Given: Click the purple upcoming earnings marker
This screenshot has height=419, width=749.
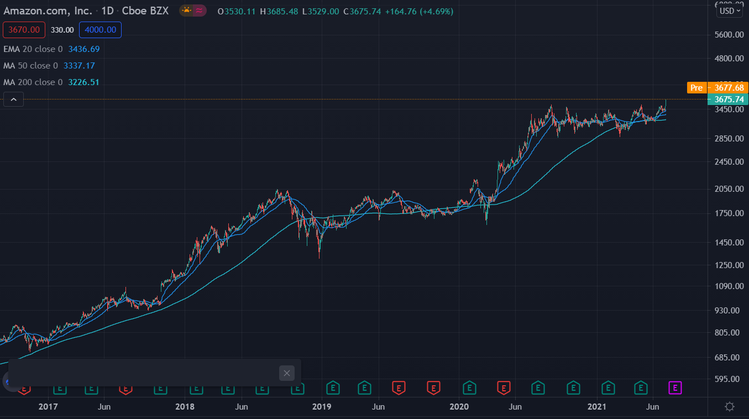Looking at the screenshot, I should [x=675, y=387].
